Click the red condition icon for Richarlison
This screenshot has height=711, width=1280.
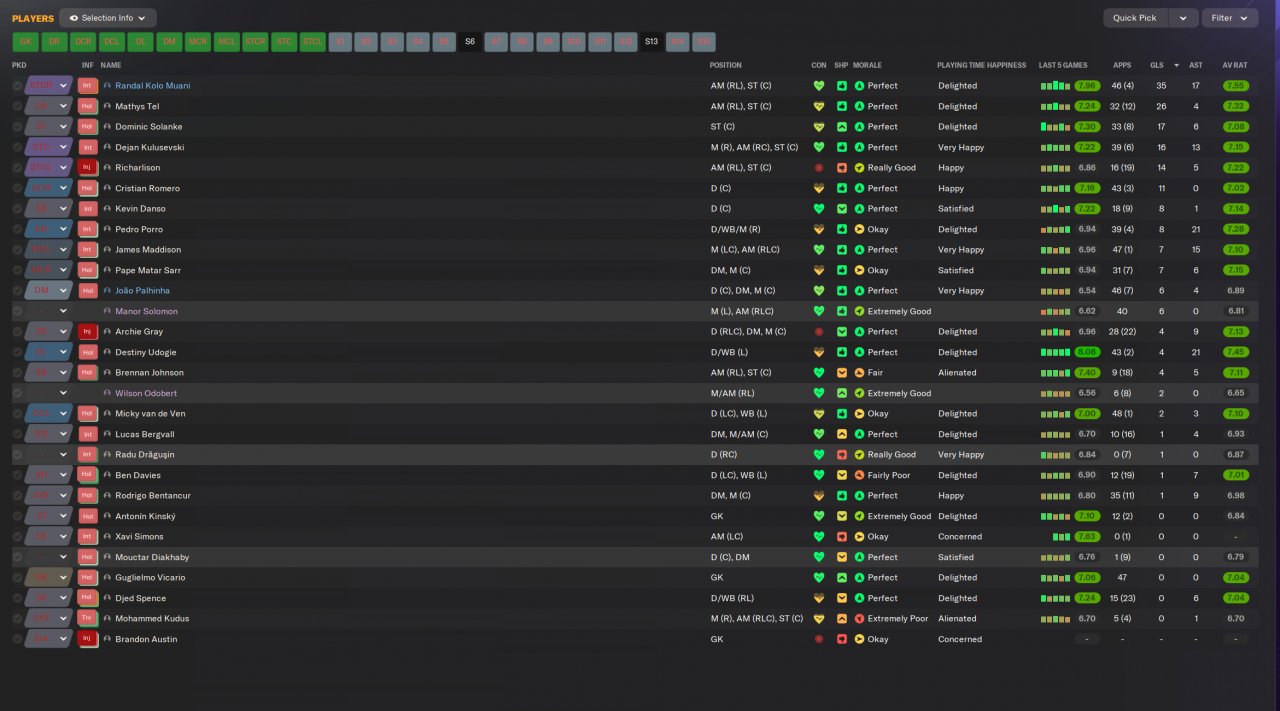point(819,168)
